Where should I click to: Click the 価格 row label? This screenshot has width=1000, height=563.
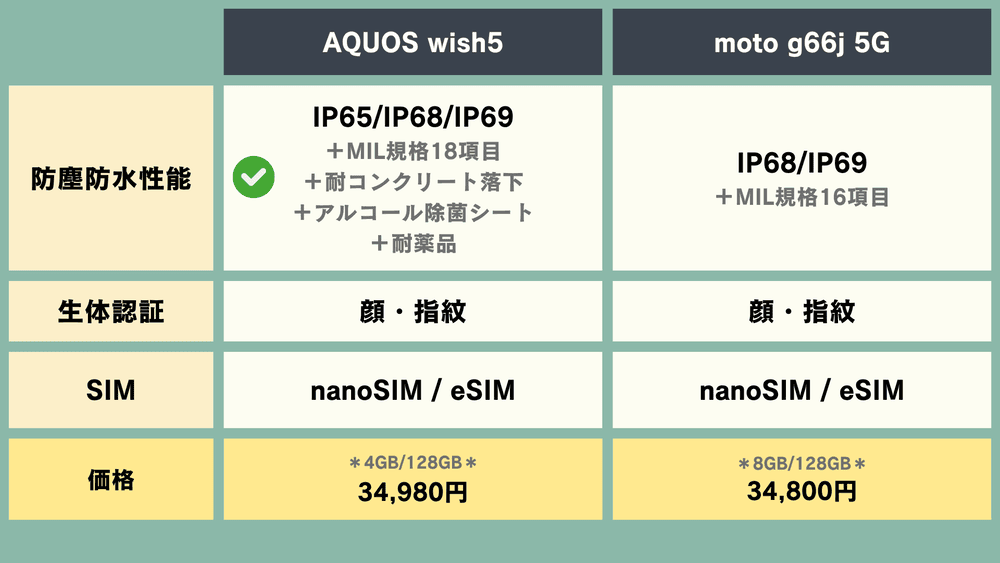(110, 479)
